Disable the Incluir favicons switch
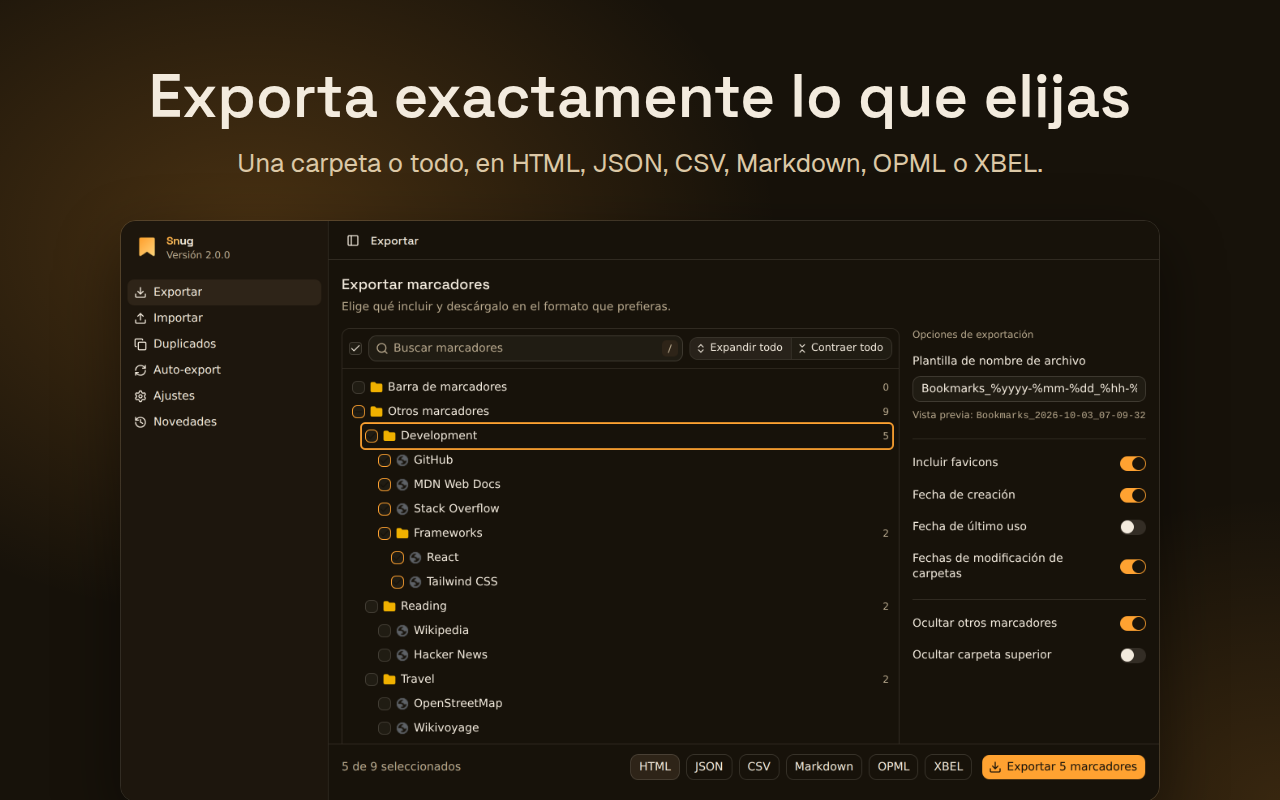 (1132, 463)
